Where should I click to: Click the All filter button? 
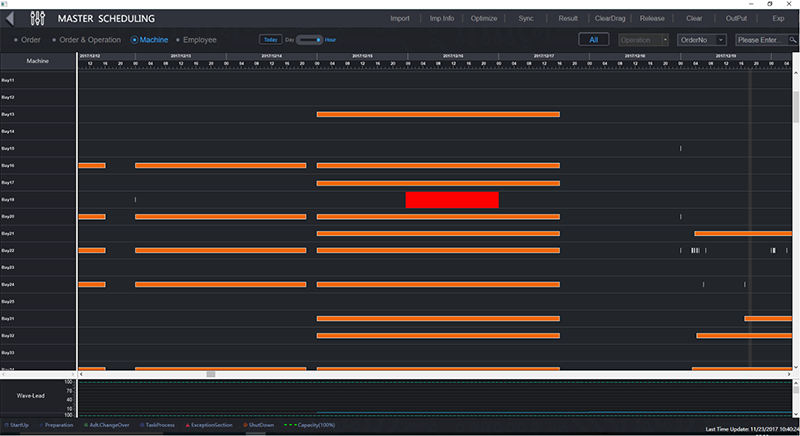coord(594,40)
